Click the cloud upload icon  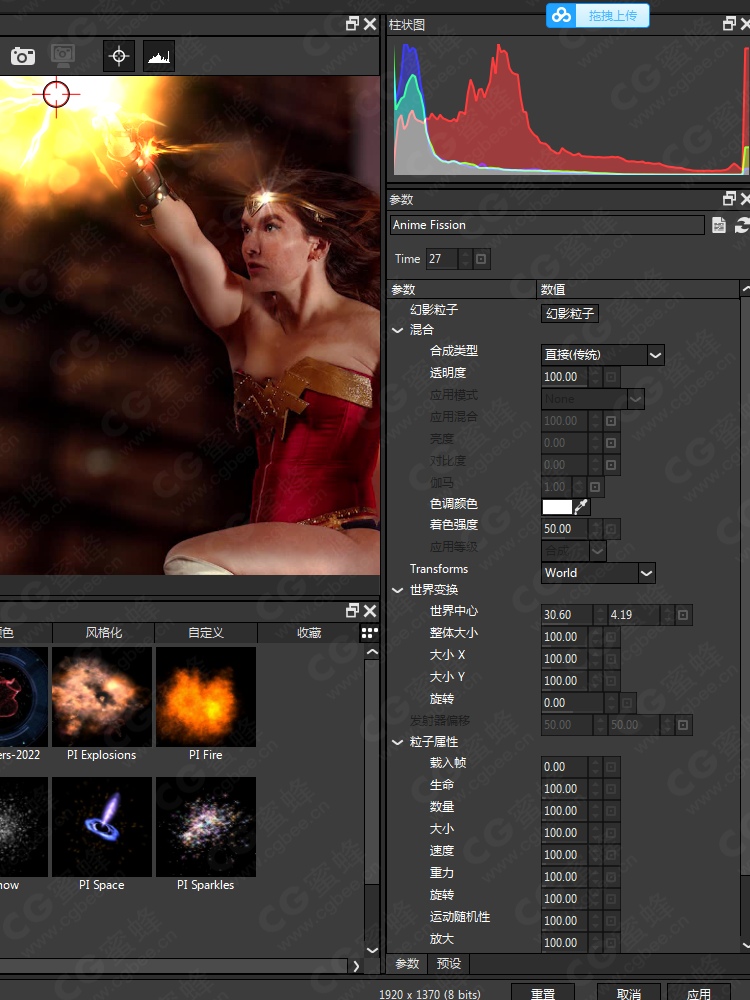click(561, 15)
